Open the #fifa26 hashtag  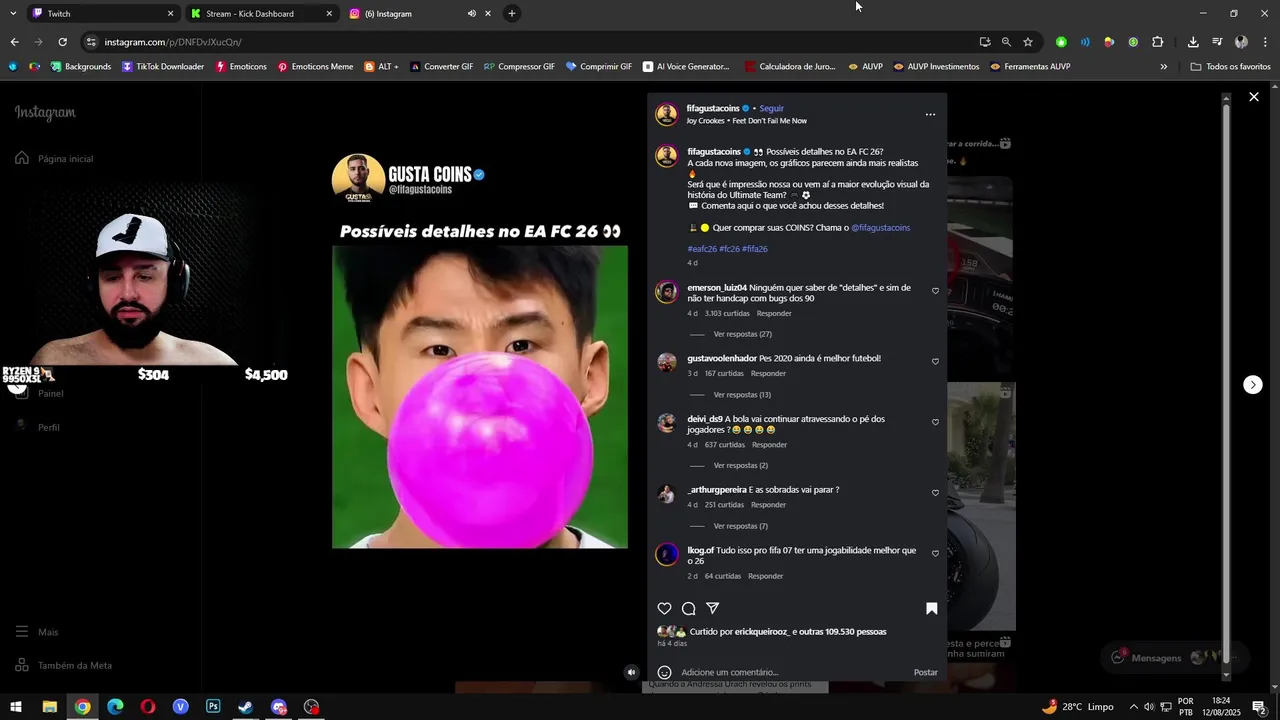(x=755, y=249)
